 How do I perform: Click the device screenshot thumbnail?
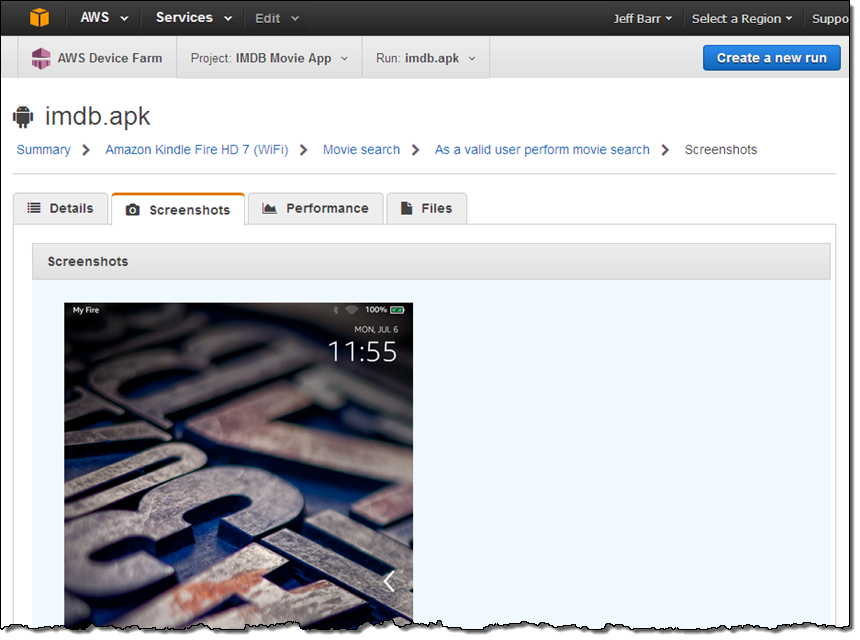[x=239, y=465]
